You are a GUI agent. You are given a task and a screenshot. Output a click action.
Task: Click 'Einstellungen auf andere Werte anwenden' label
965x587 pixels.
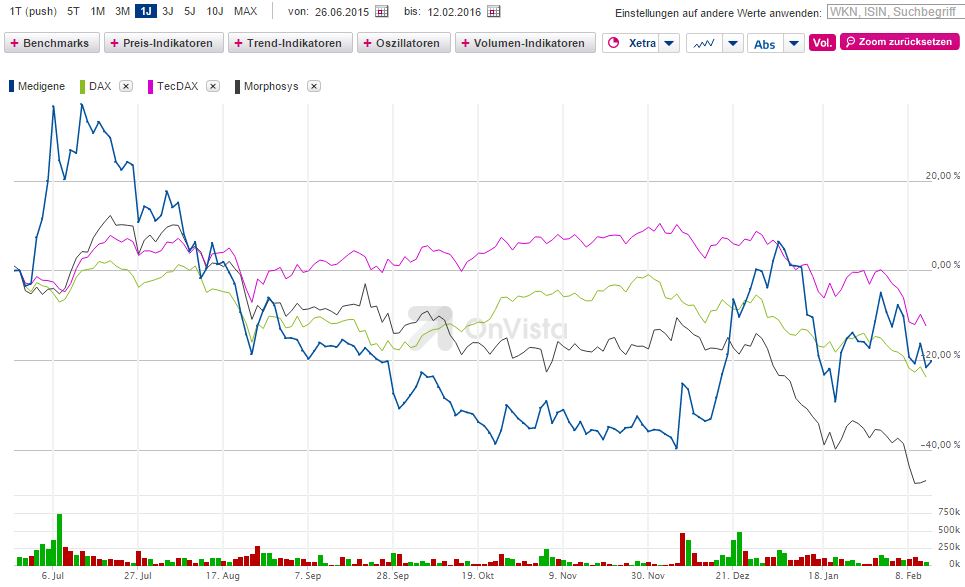718,13
